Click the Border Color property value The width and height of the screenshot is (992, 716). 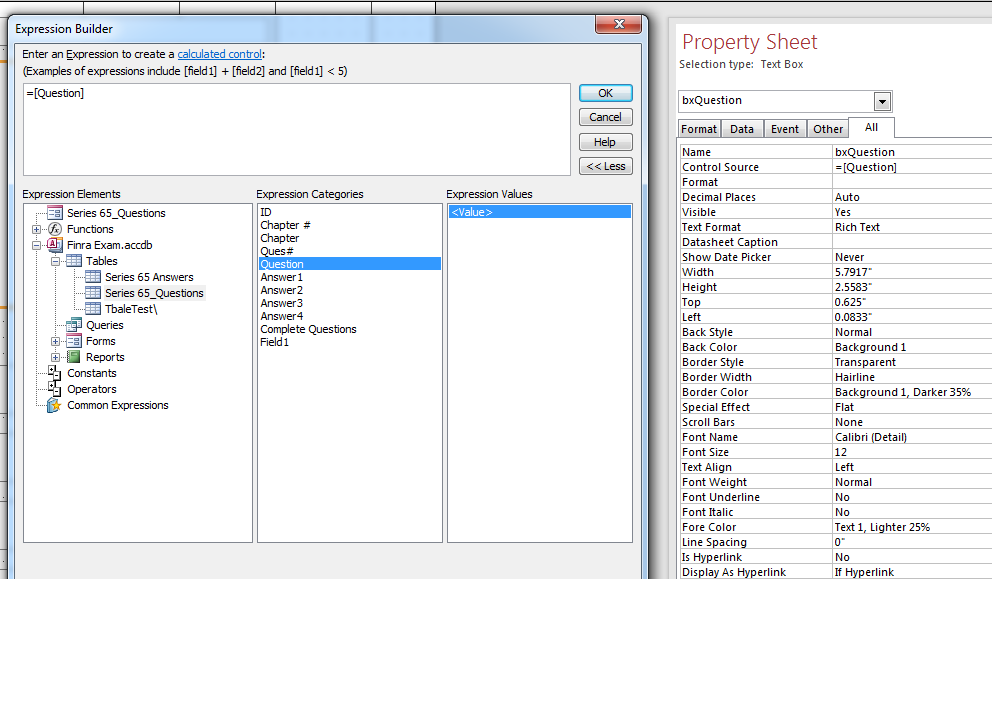912,392
